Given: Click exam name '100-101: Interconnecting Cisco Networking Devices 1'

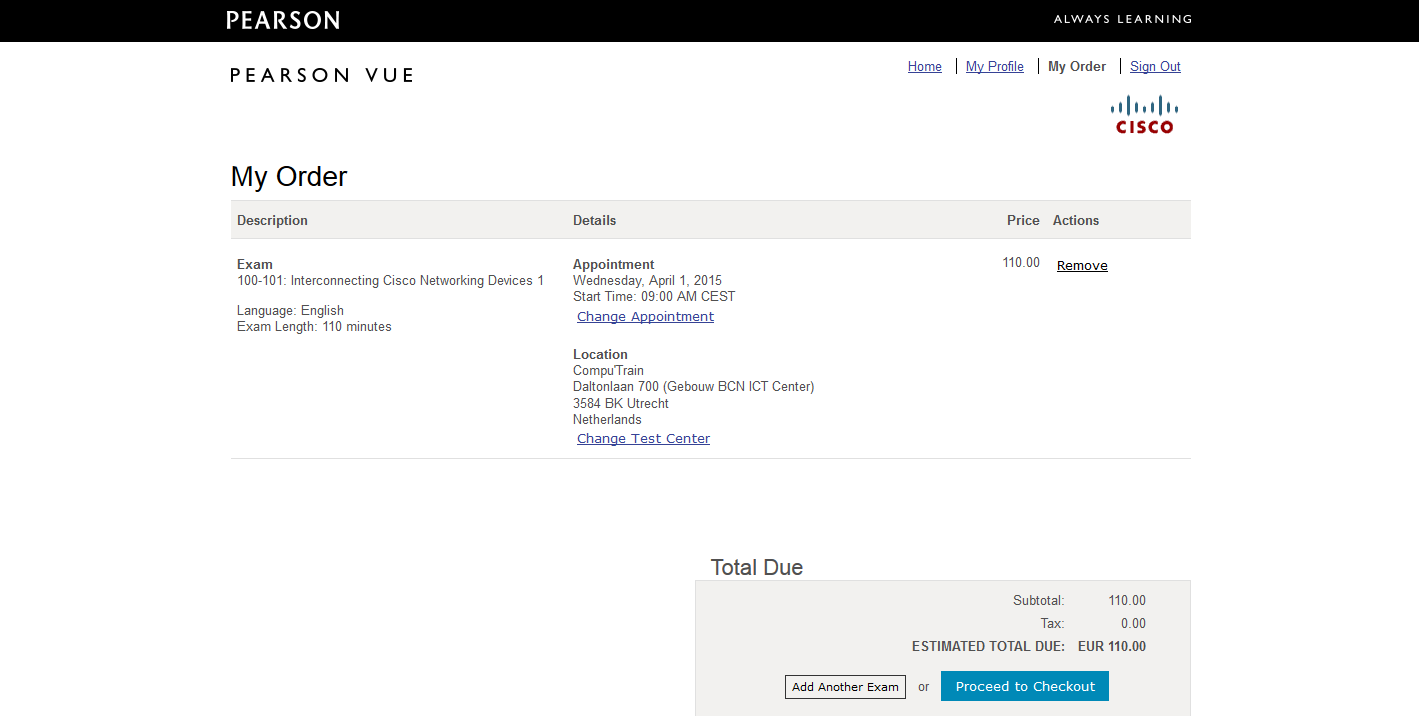Looking at the screenshot, I should pyautogui.click(x=390, y=281).
